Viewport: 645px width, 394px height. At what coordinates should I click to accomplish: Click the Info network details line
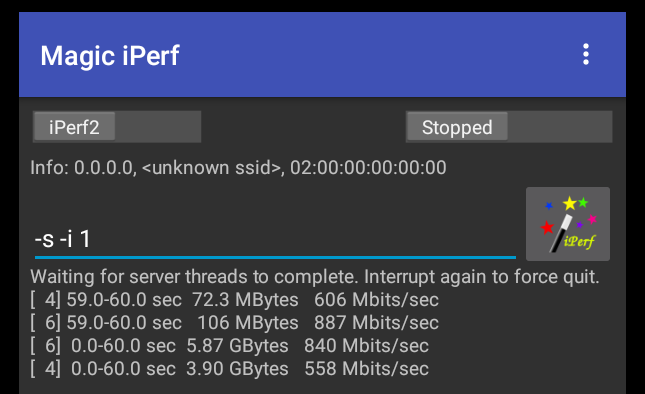click(x=238, y=168)
